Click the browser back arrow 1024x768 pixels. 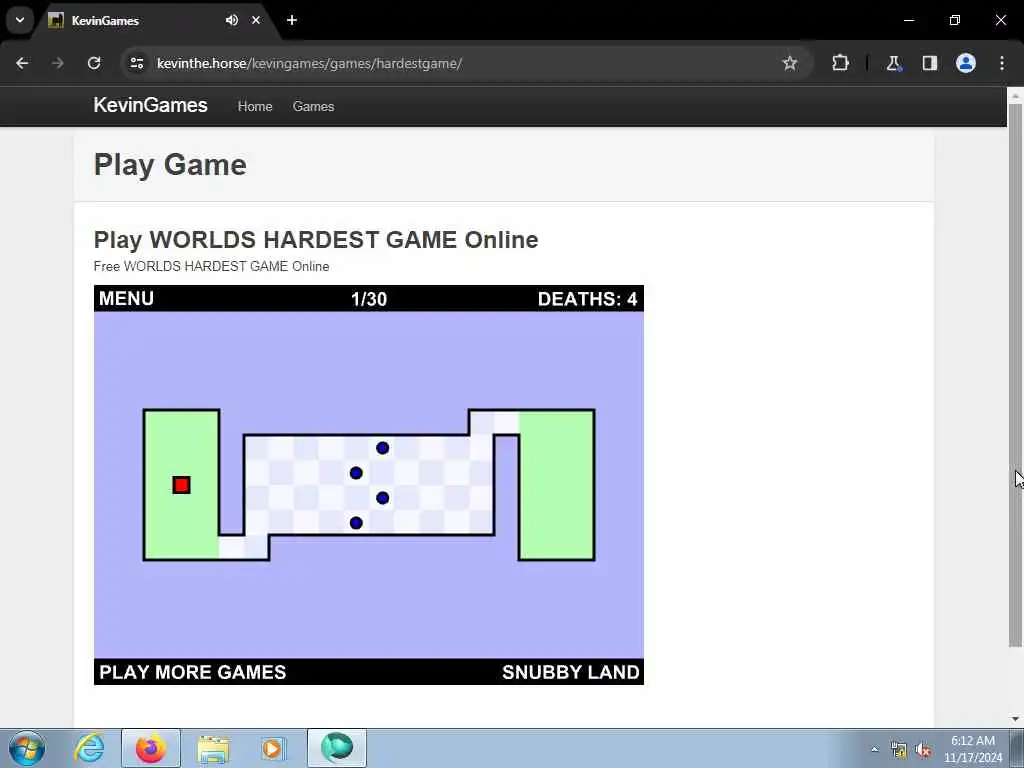click(x=22, y=63)
